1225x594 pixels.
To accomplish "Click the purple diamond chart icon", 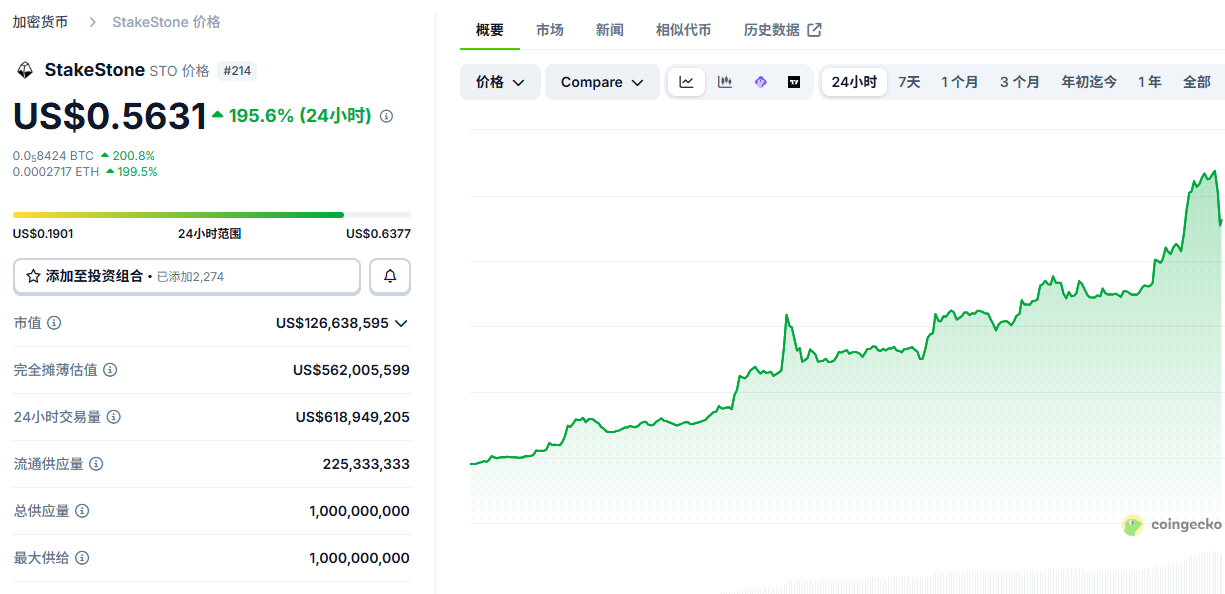I will [760, 82].
